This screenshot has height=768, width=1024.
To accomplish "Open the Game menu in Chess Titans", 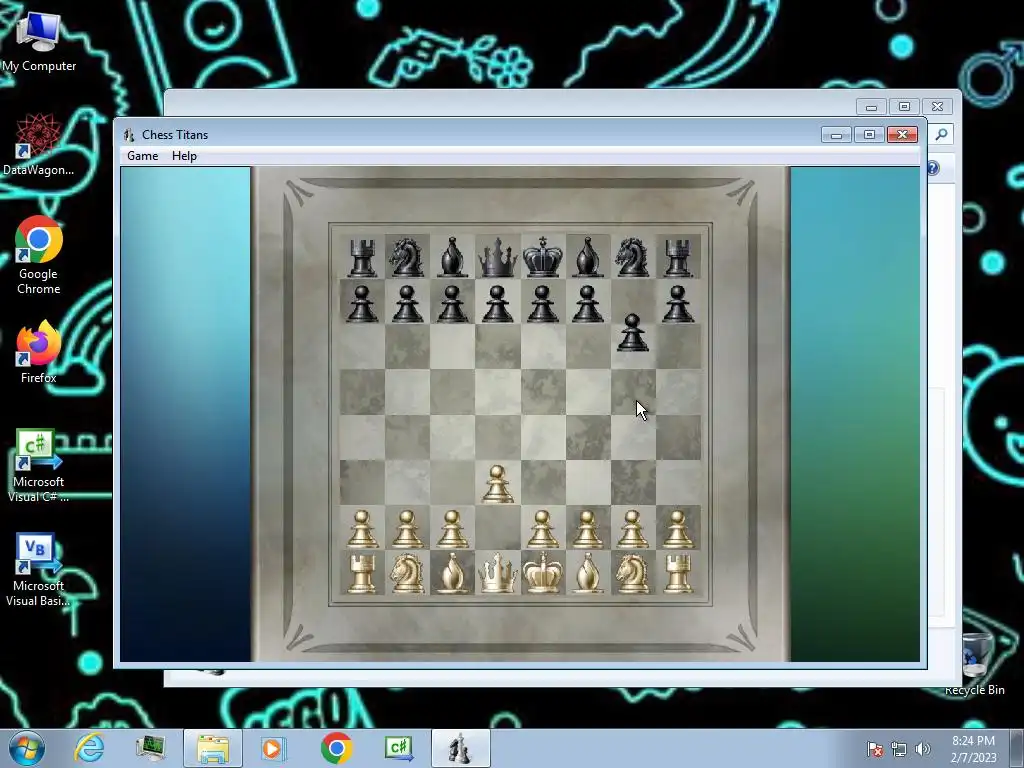I will [142, 156].
